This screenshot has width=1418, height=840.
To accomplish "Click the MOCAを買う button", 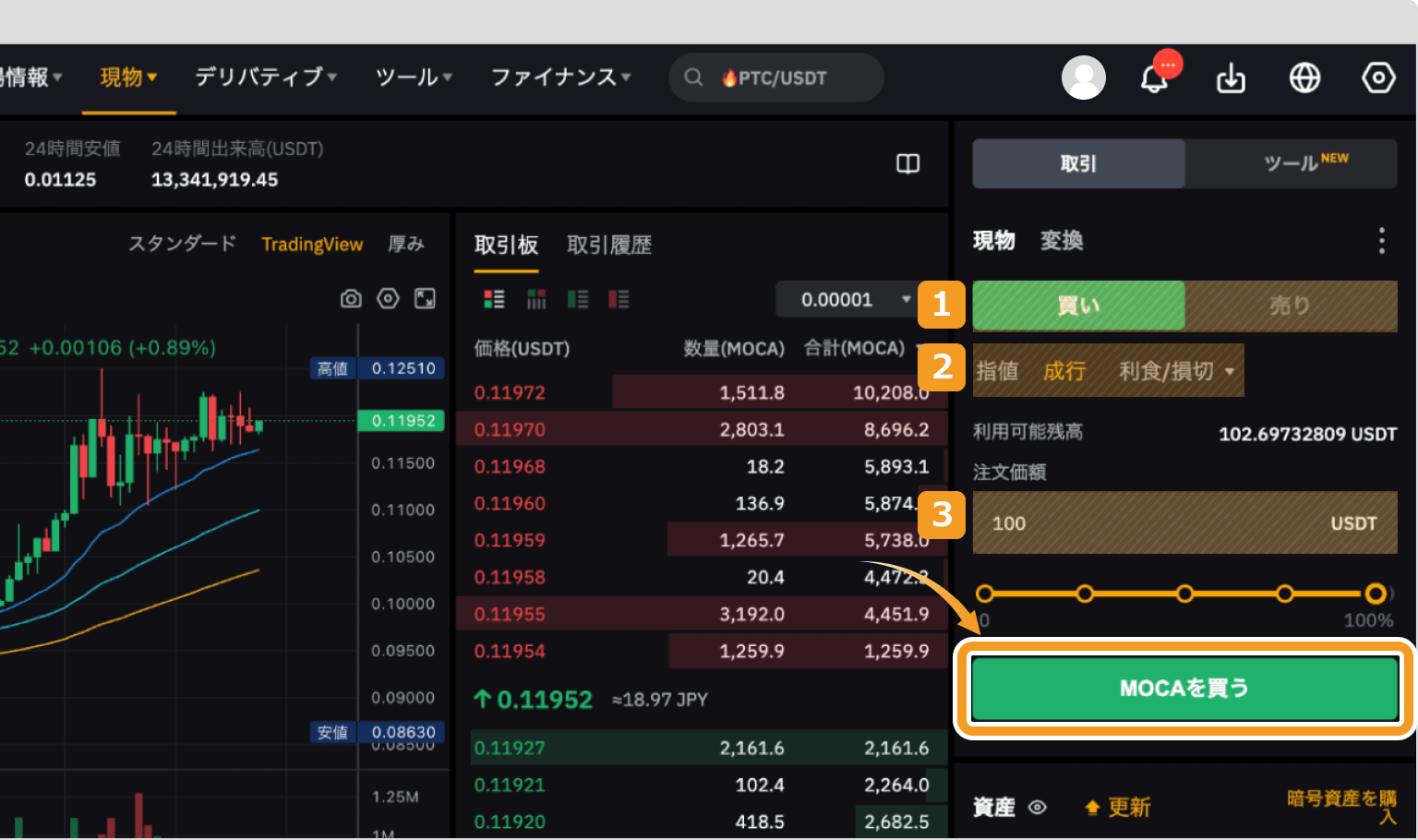I will 1184,689.
